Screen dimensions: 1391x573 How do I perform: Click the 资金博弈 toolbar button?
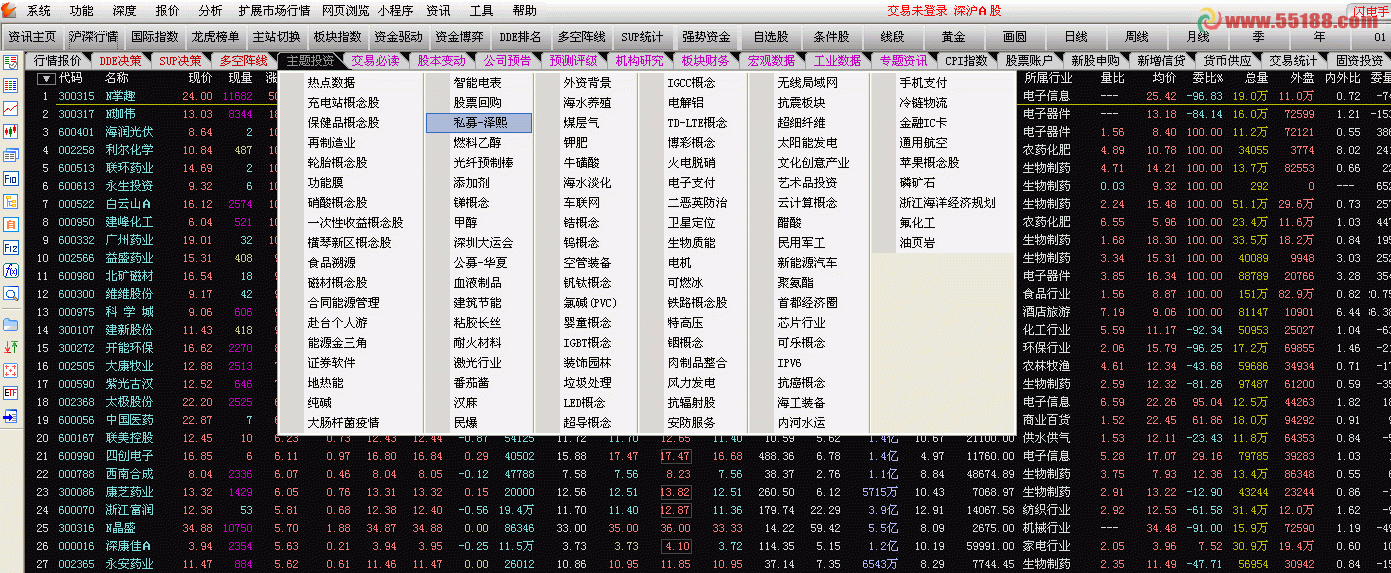point(459,37)
